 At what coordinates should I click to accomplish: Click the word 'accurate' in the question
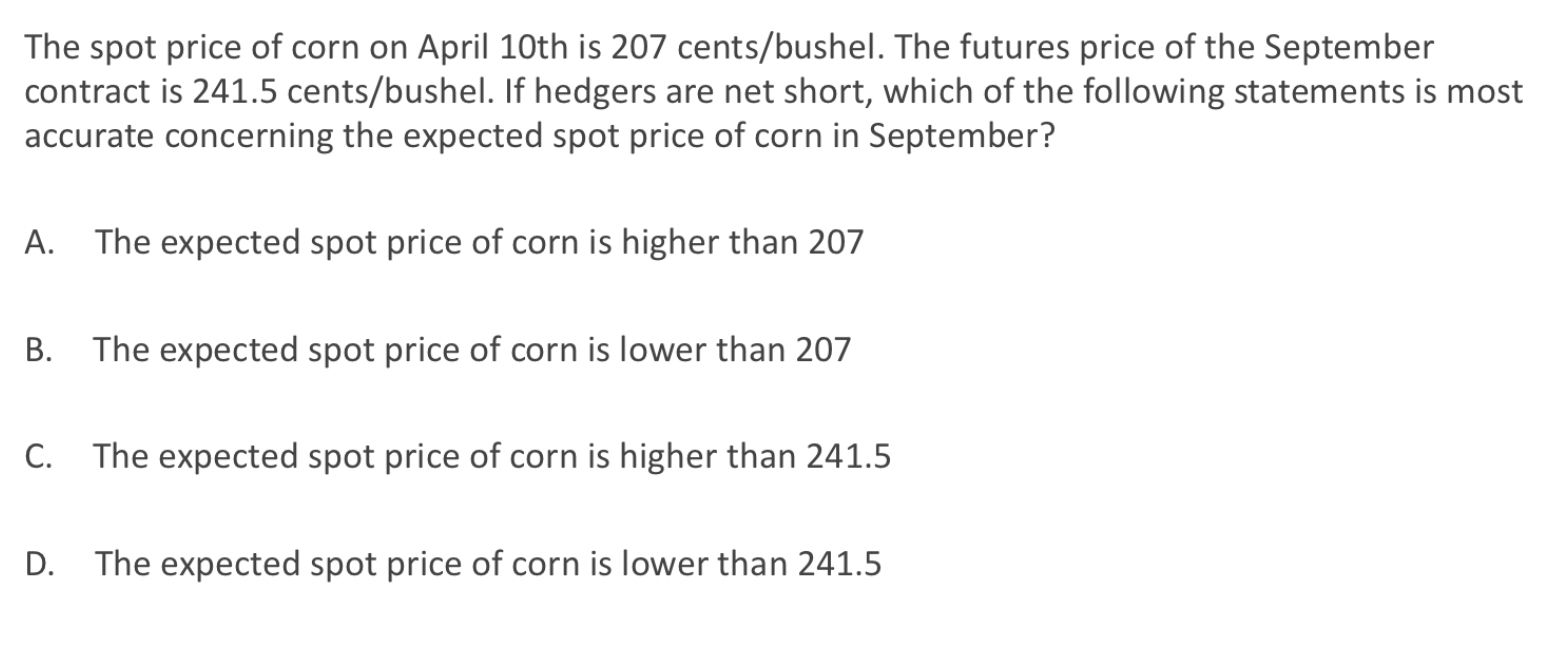pyautogui.click(x=88, y=136)
